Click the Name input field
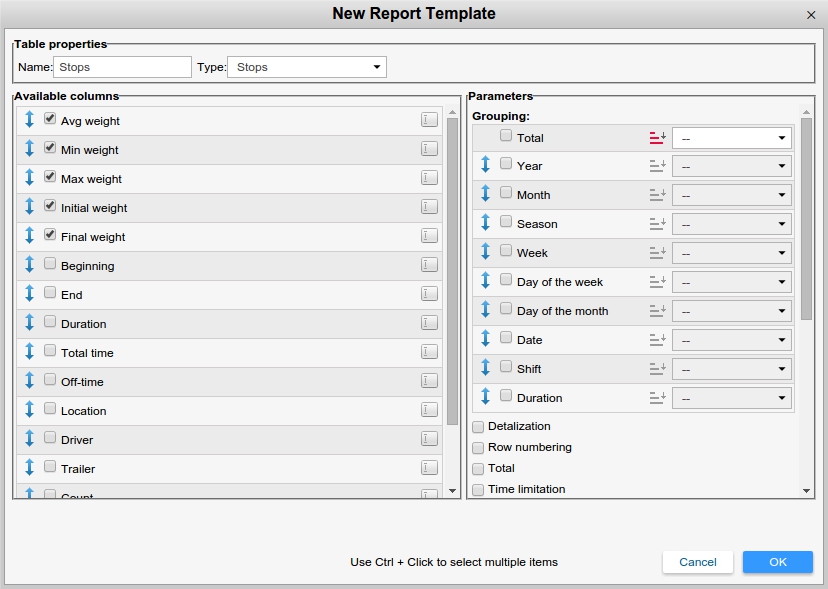Screen dimensions: 828x589 click(122, 67)
